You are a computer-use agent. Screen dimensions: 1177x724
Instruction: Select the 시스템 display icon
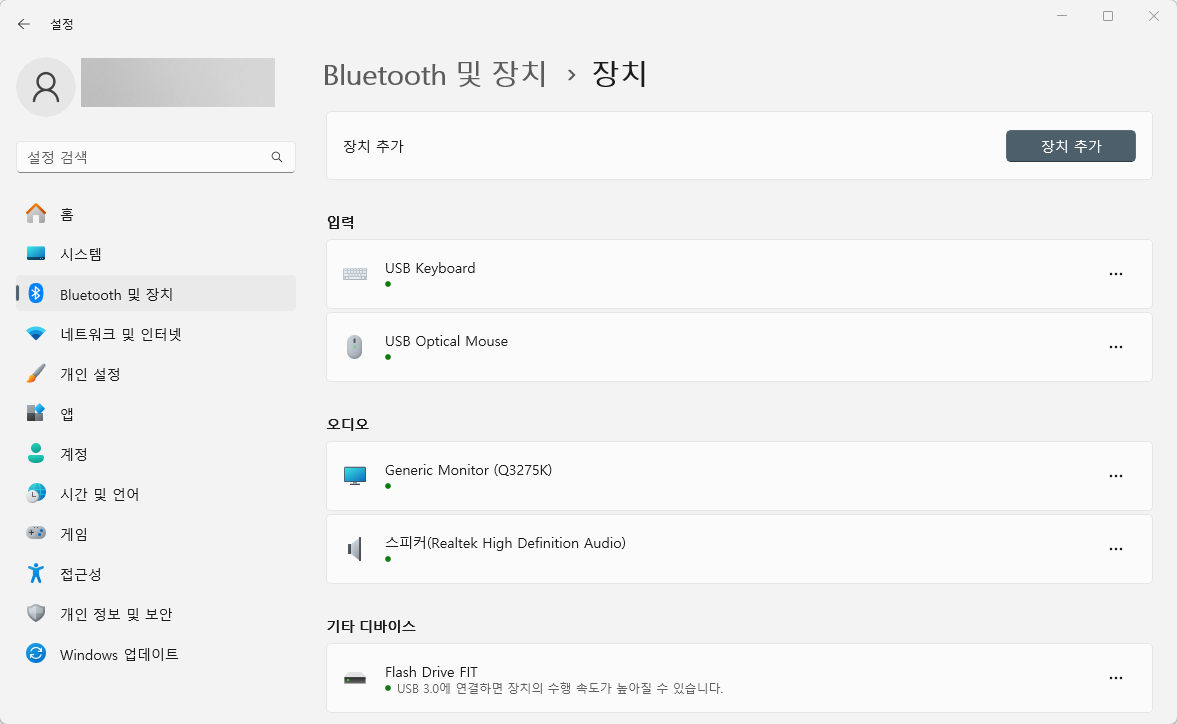36,254
